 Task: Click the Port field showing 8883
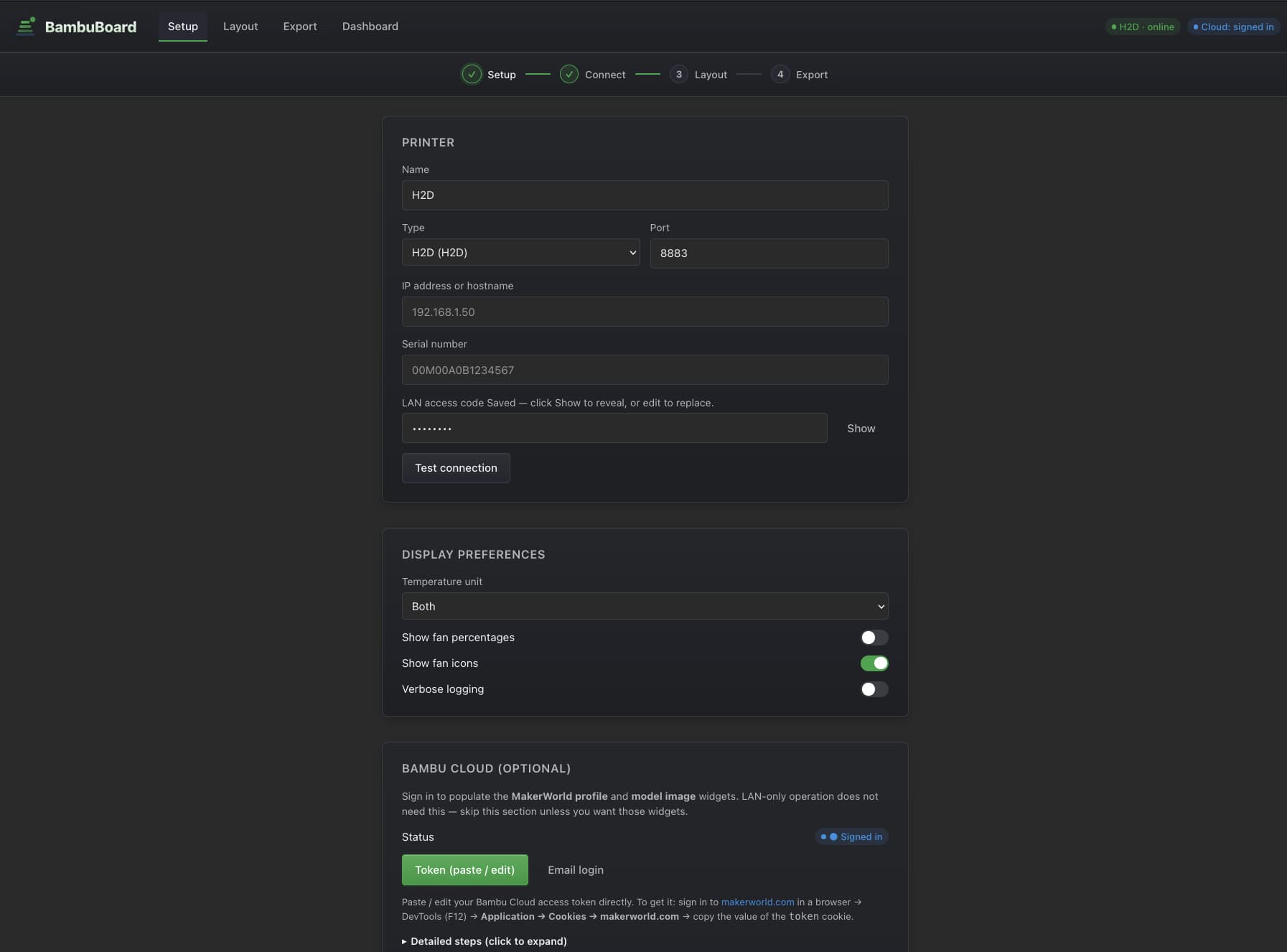769,253
